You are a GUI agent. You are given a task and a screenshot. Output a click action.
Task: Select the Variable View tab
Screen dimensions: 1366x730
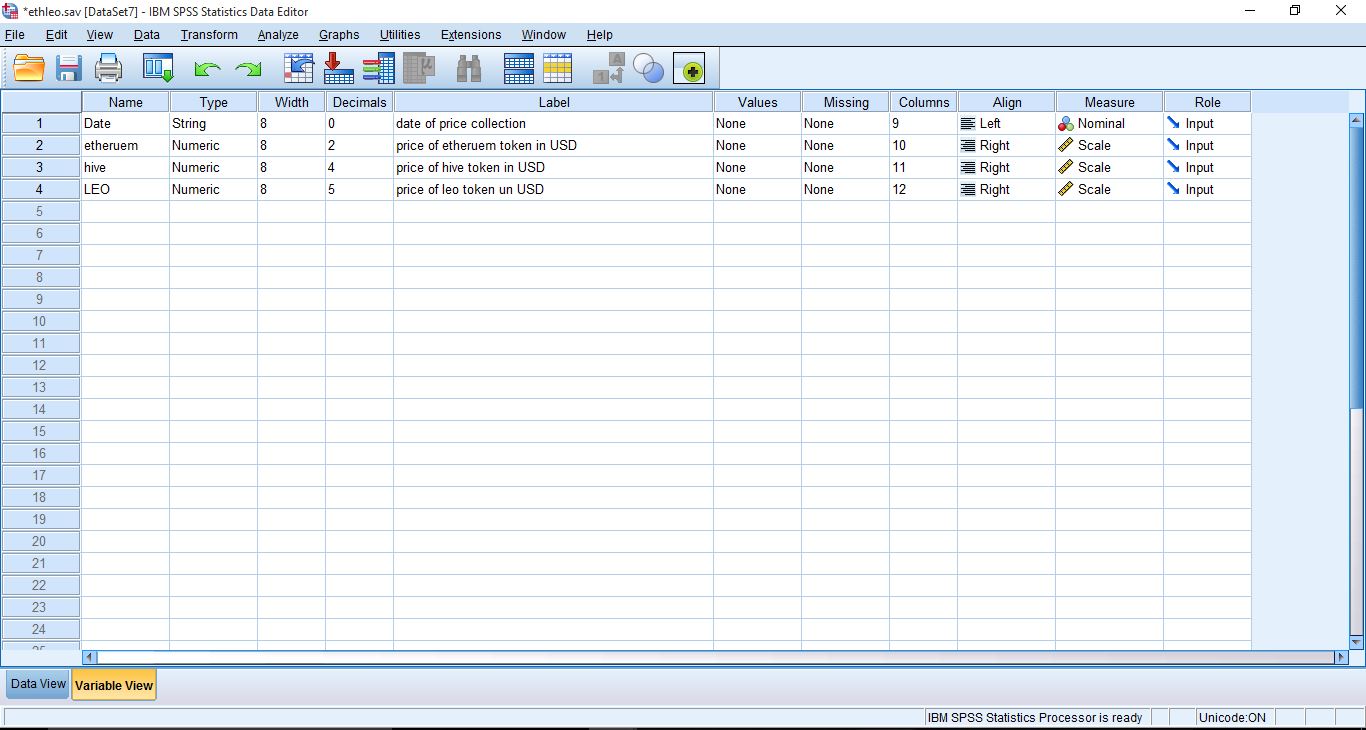pyautogui.click(x=114, y=685)
